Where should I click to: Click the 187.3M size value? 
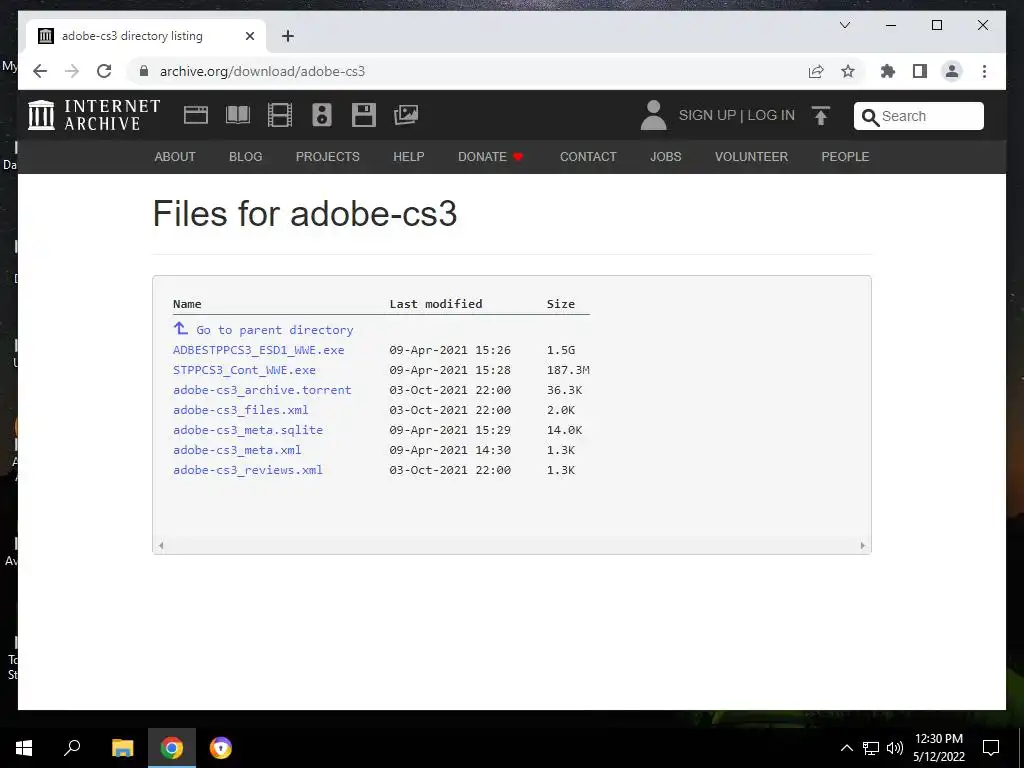[568, 370]
